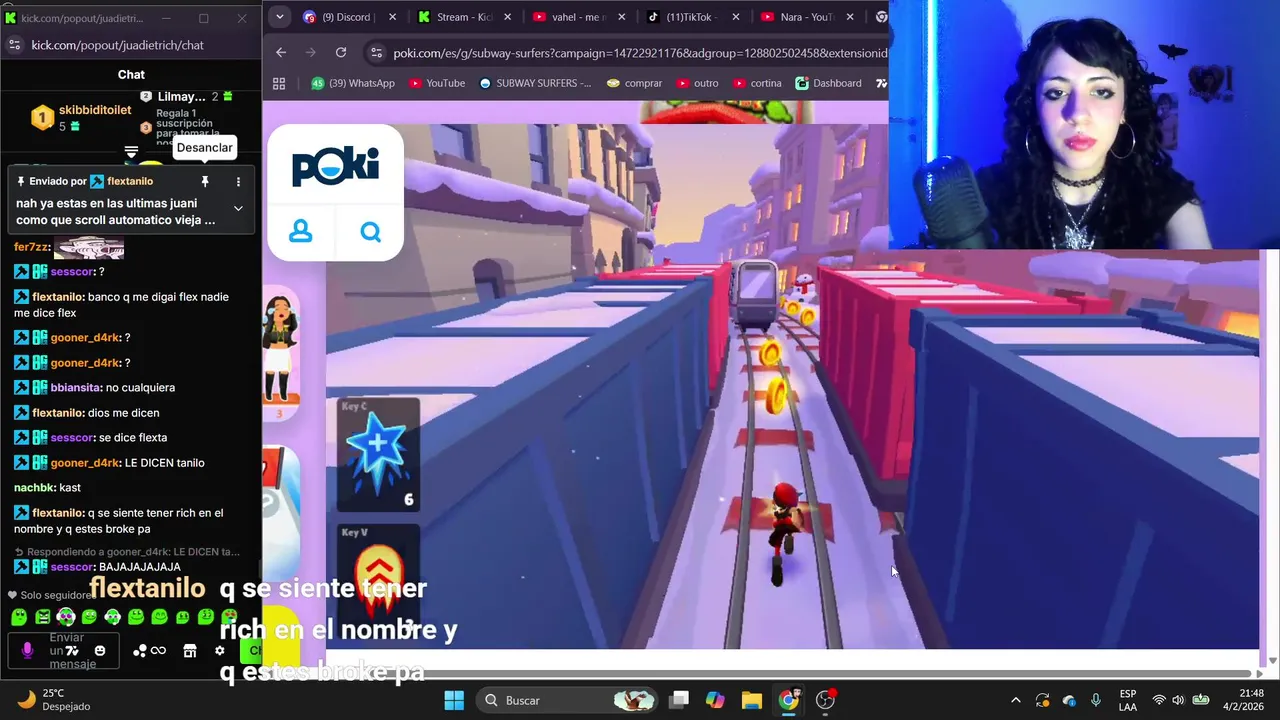The image size is (1280, 720).
Task: Open flextanilo's profile from pinned message
Action: (129, 181)
